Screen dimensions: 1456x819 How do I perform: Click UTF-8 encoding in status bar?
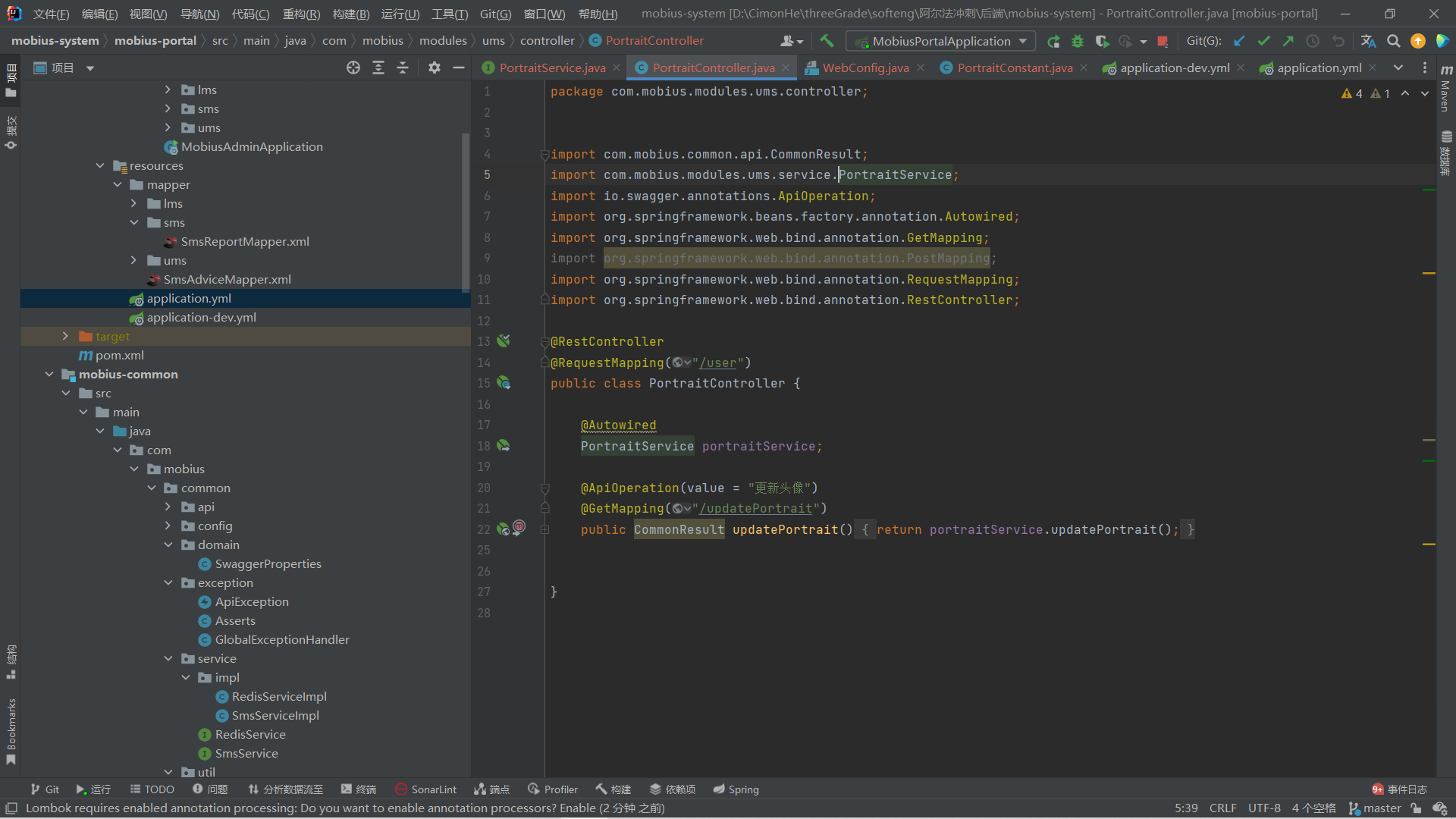[1264, 808]
